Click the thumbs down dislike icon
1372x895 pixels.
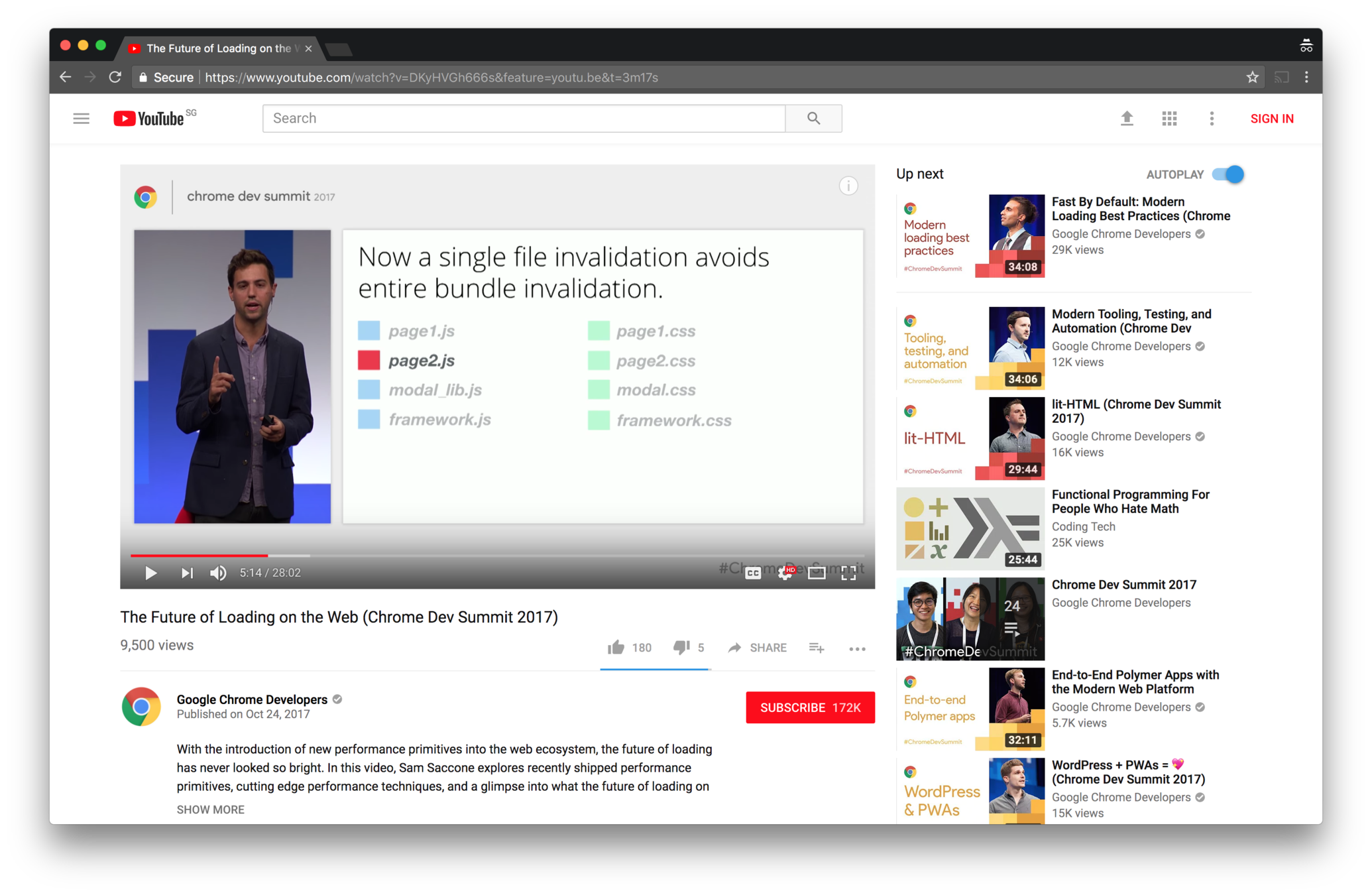point(681,648)
